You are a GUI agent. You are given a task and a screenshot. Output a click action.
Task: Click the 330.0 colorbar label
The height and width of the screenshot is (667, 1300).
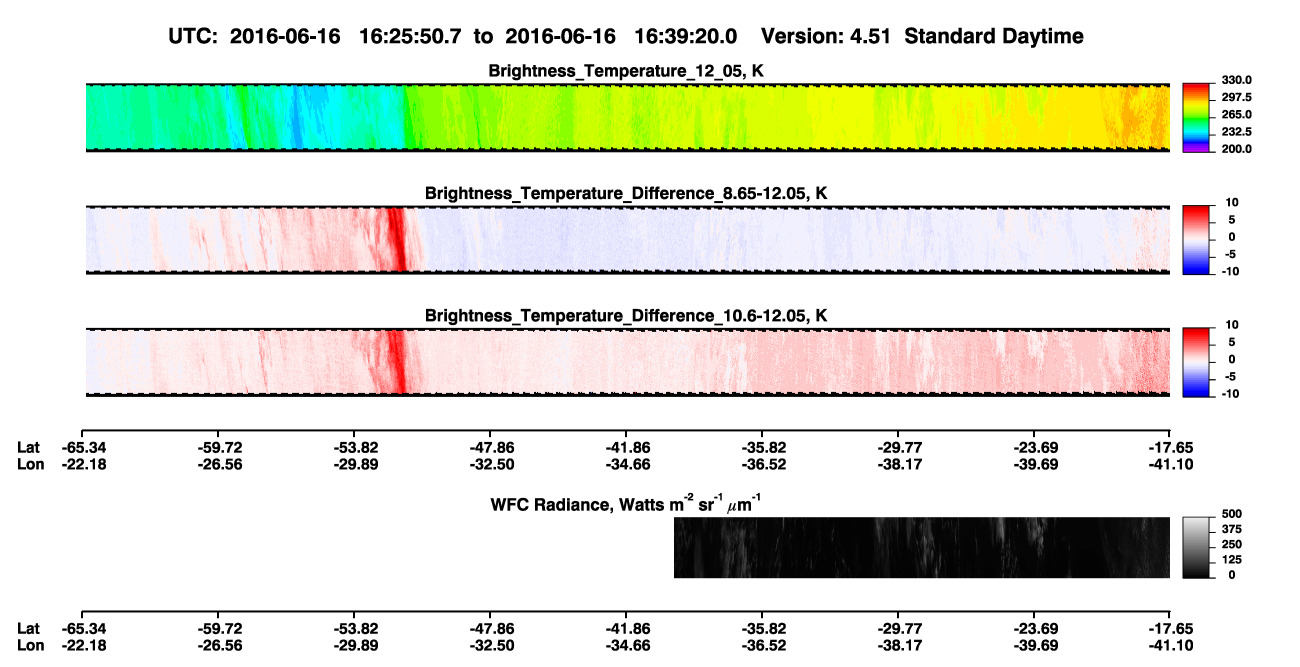1236,80
